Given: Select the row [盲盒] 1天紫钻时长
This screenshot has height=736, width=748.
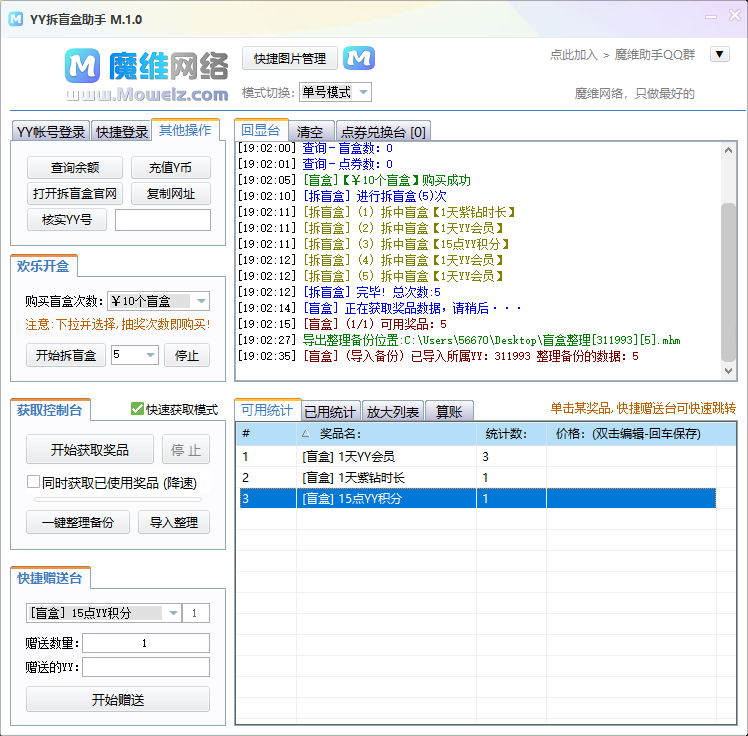Looking at the screenshot, I should pos(477,477).
